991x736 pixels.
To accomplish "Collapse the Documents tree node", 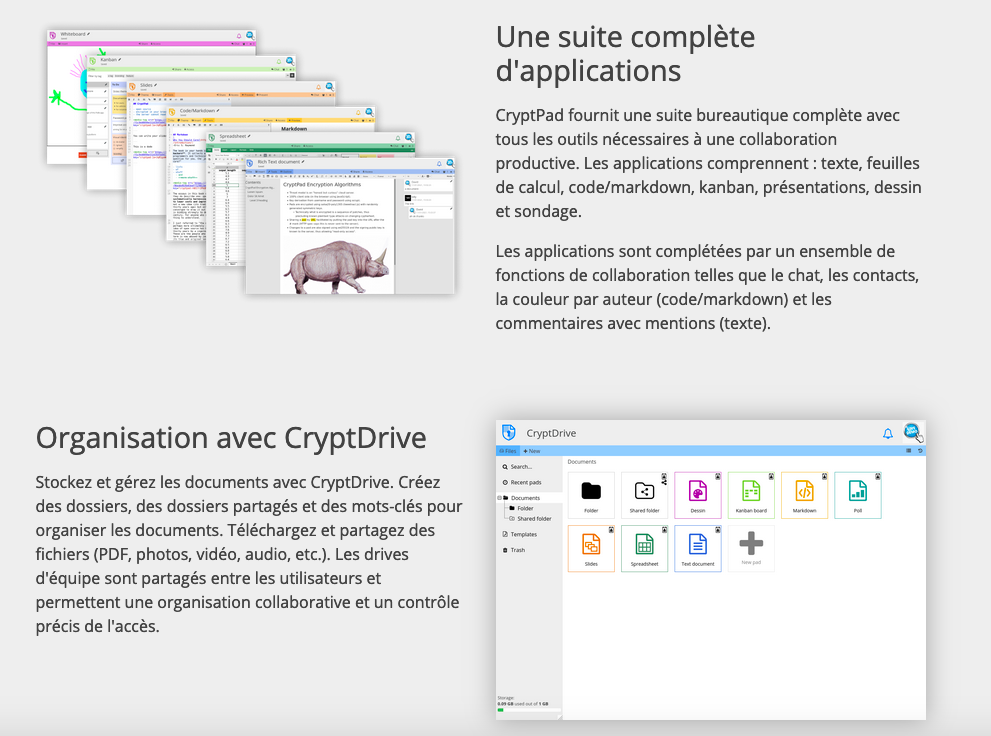I will [x=499, y=498].
